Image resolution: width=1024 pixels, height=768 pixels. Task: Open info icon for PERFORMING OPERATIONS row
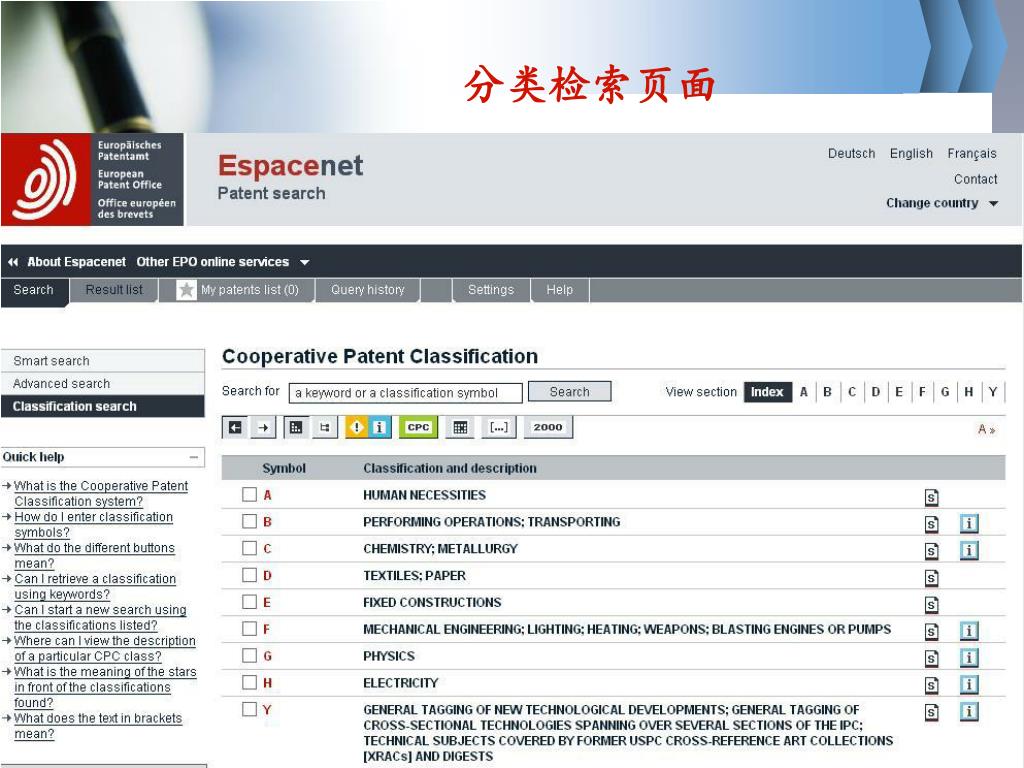coord(969,524)
